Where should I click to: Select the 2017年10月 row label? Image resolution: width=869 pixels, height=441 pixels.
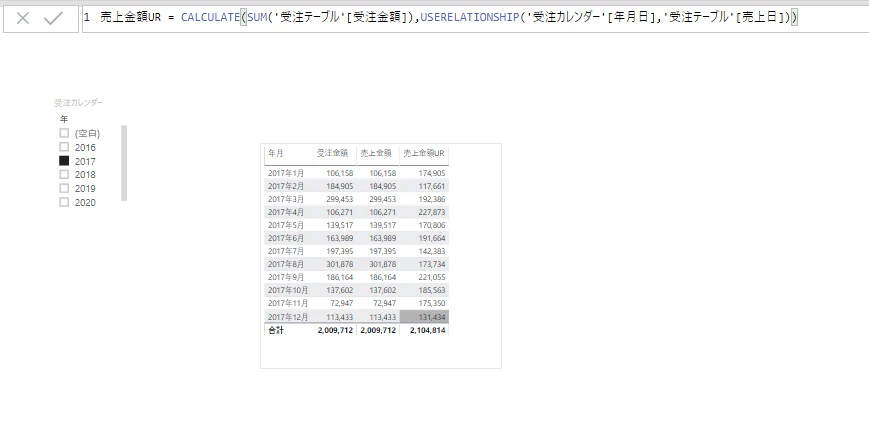[288, 290]
